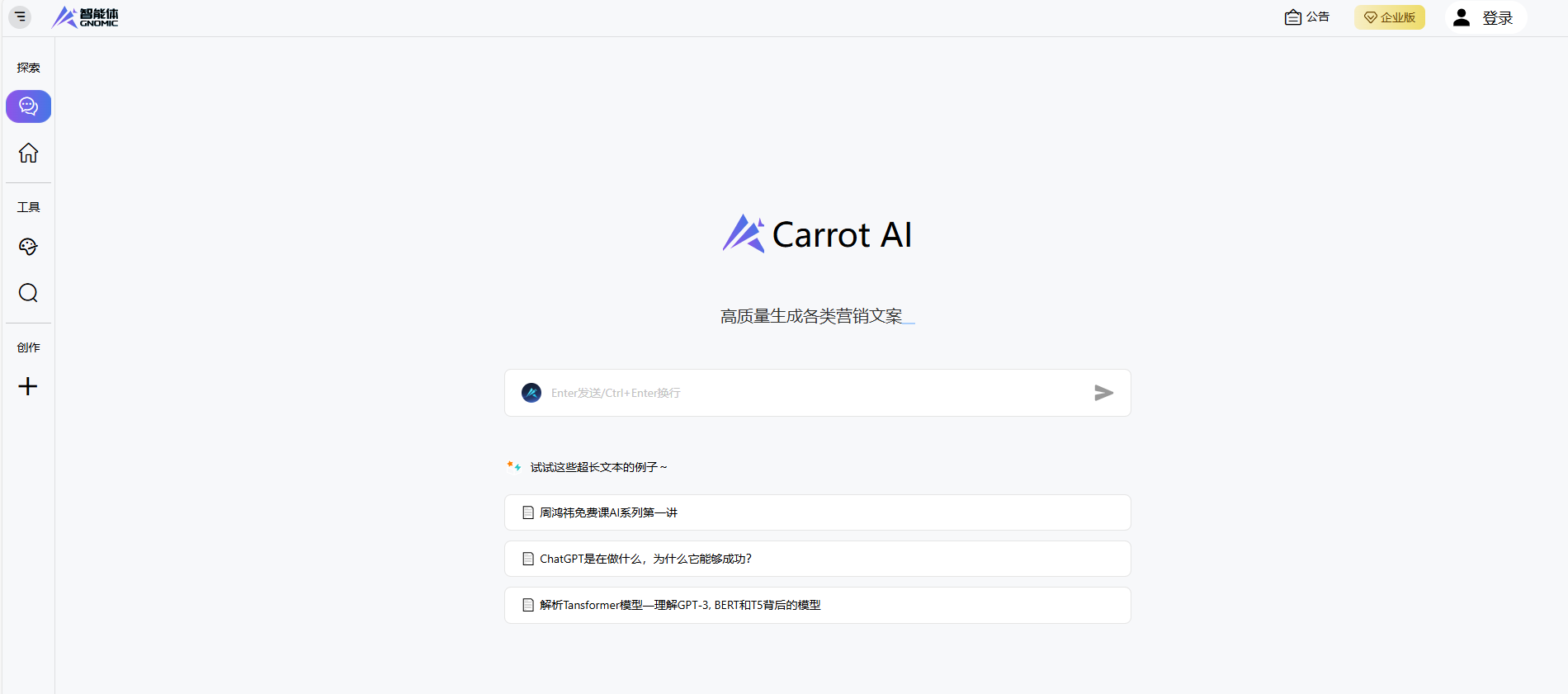Select the 创作 section label
1568x694 pixels.
tap(29, 347)
